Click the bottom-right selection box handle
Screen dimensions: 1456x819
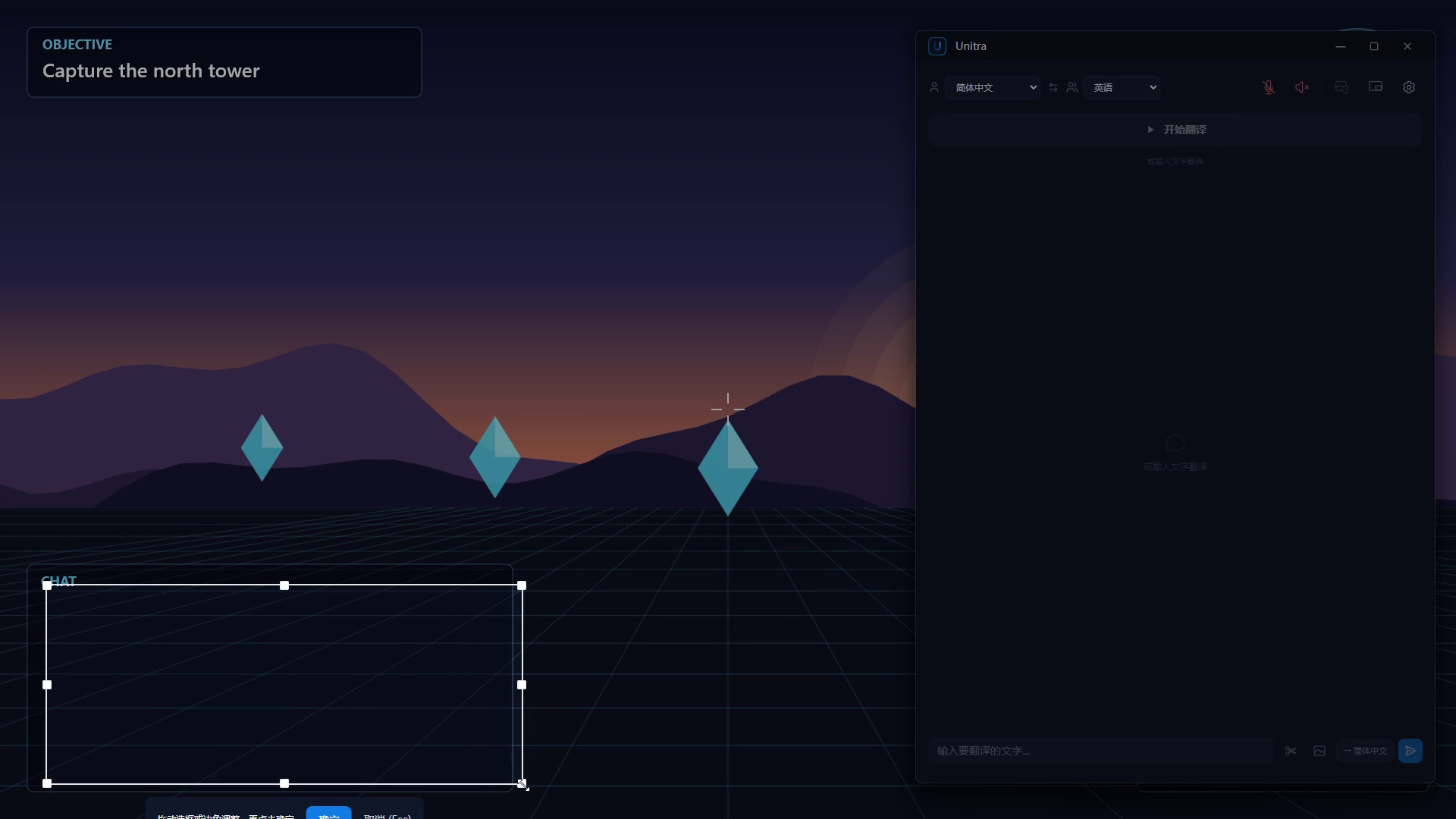point(522,783)
